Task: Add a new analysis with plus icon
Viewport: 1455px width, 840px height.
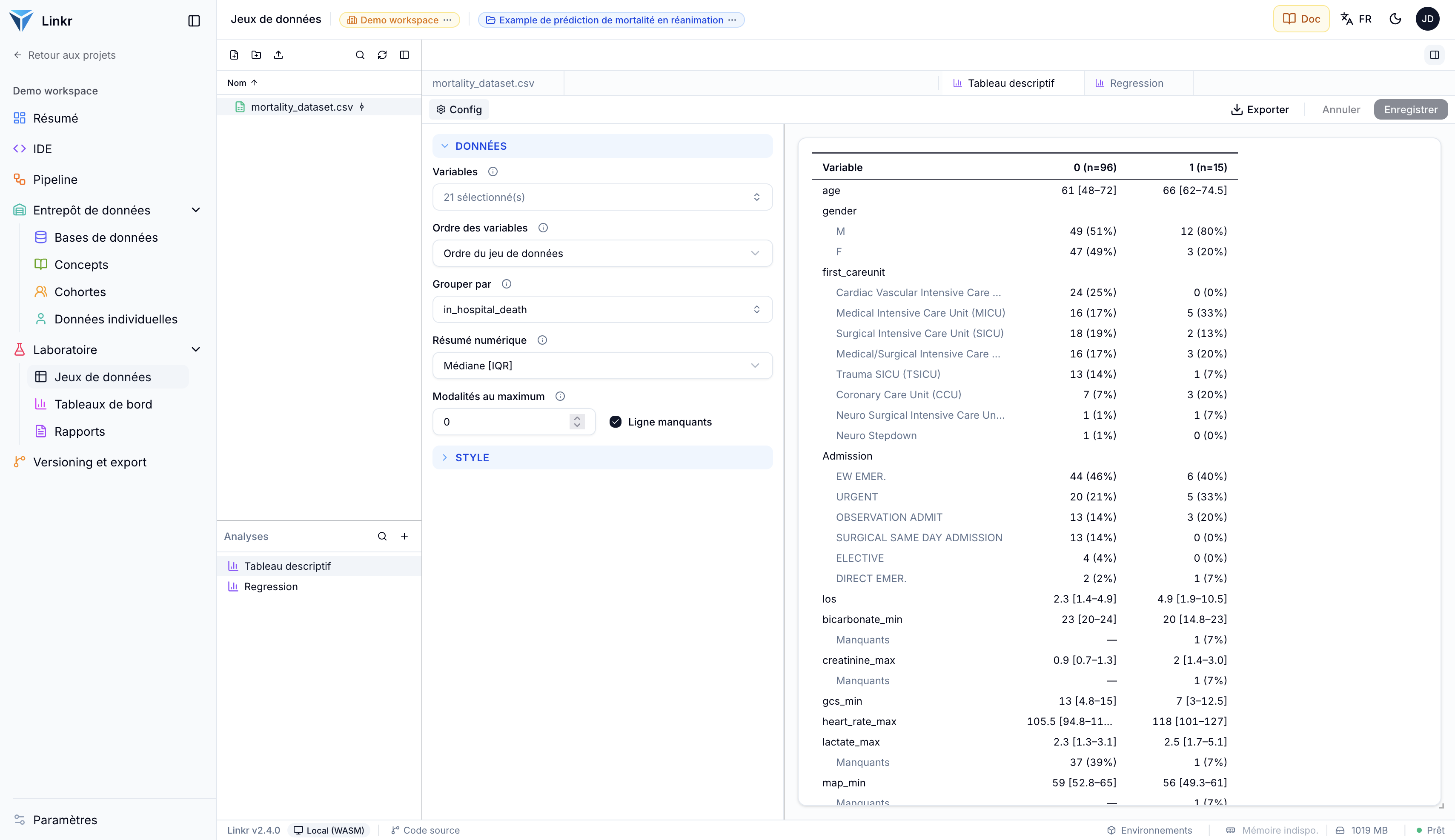Action: [404, 536]
